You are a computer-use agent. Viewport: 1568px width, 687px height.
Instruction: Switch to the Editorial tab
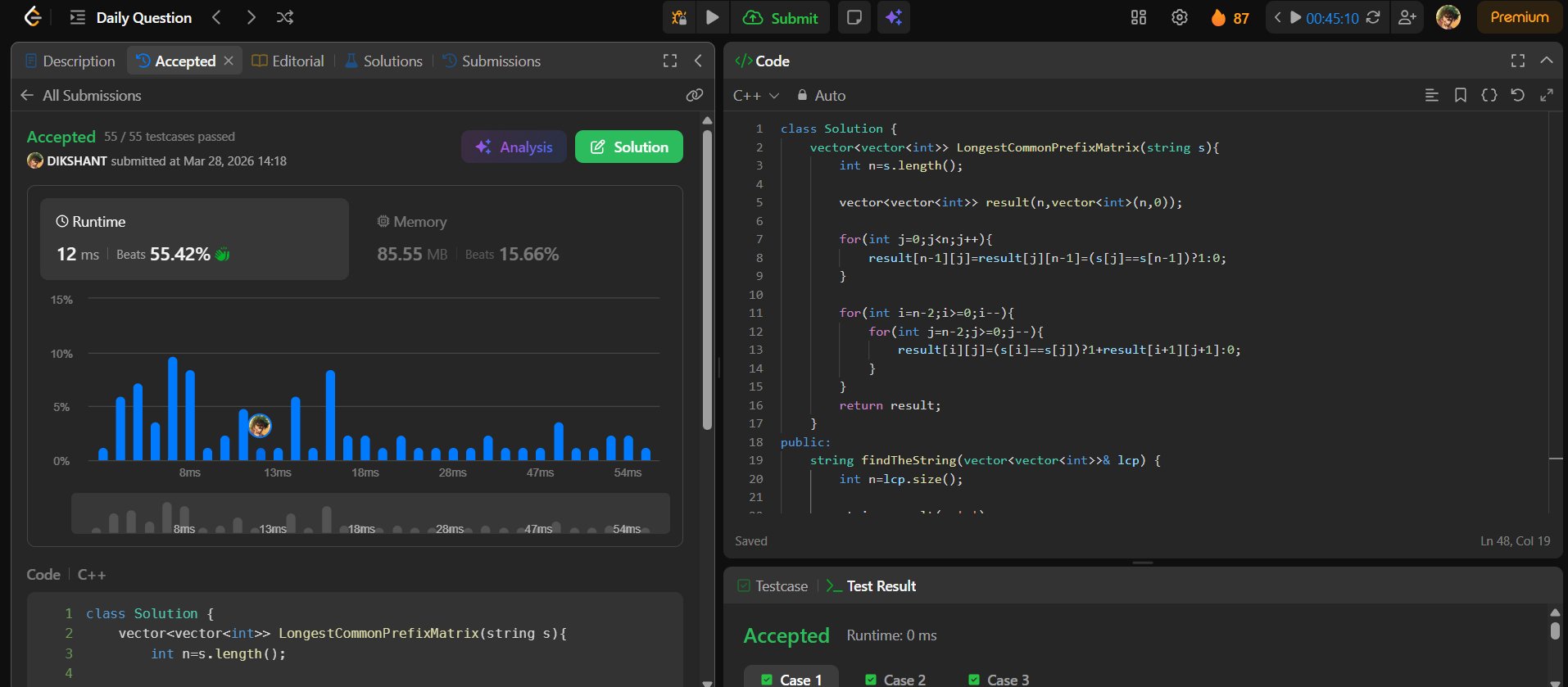point(288,61)
